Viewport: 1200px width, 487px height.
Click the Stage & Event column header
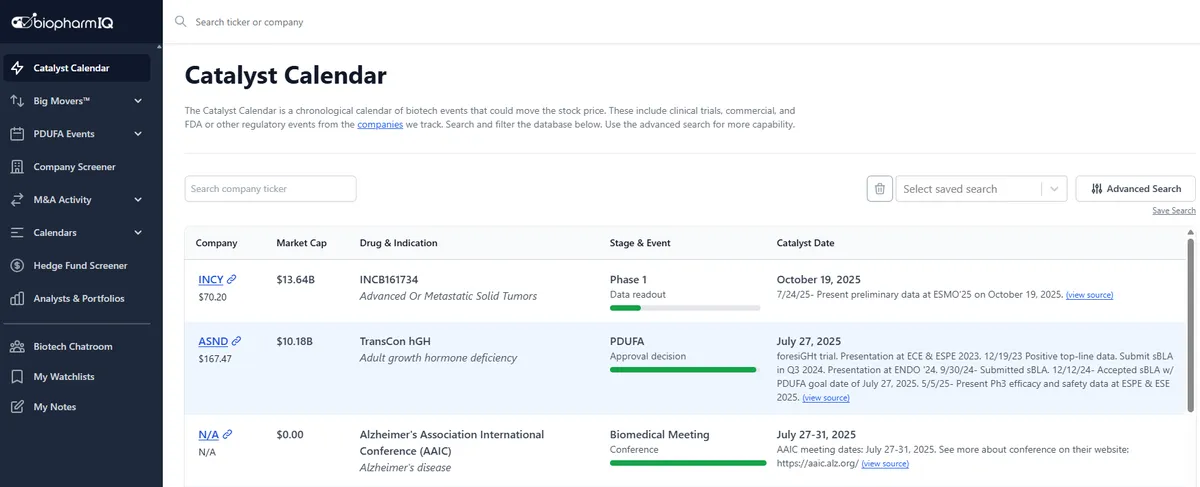pyautogui.click(x=640, y=243)
